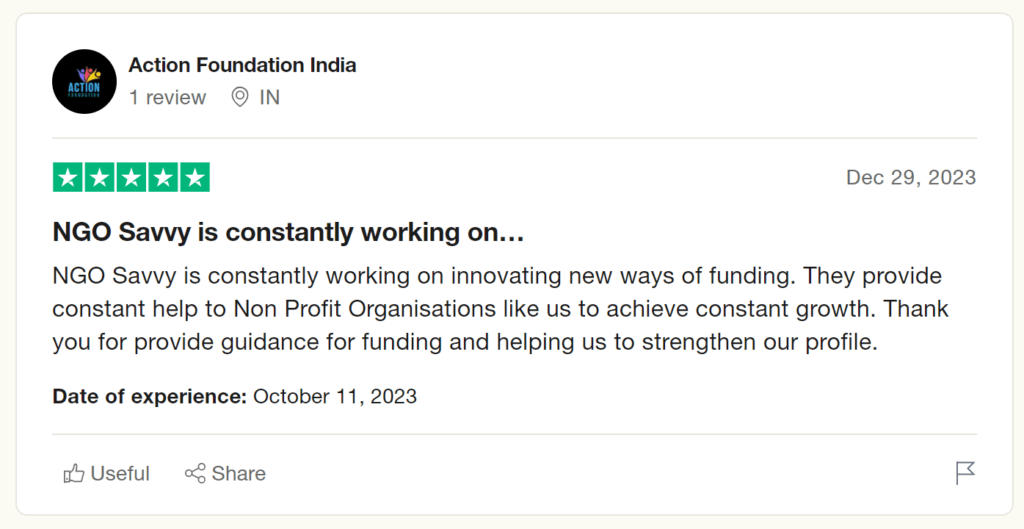Mark the review as Useful
This screenshot has width=1024, height=529.
(106, 473)
